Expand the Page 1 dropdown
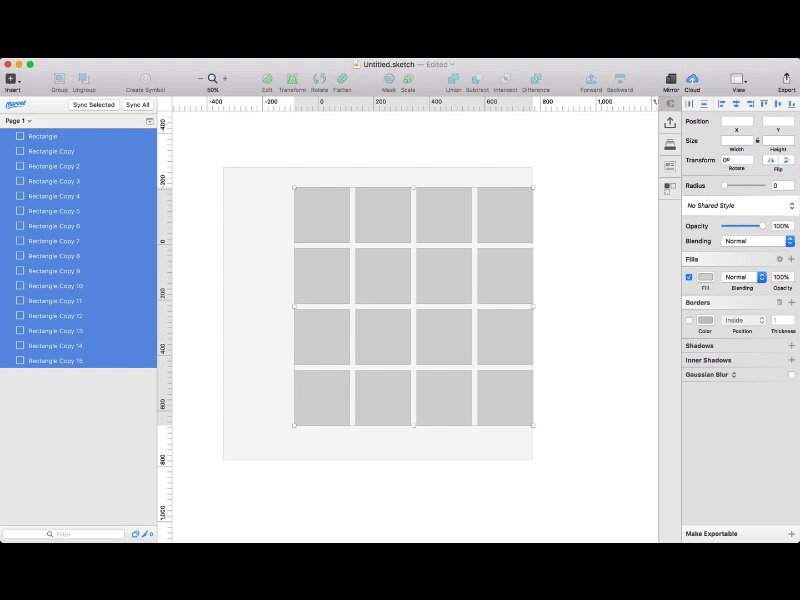This screenshot has height=600, width=800. tap(18, 121)
